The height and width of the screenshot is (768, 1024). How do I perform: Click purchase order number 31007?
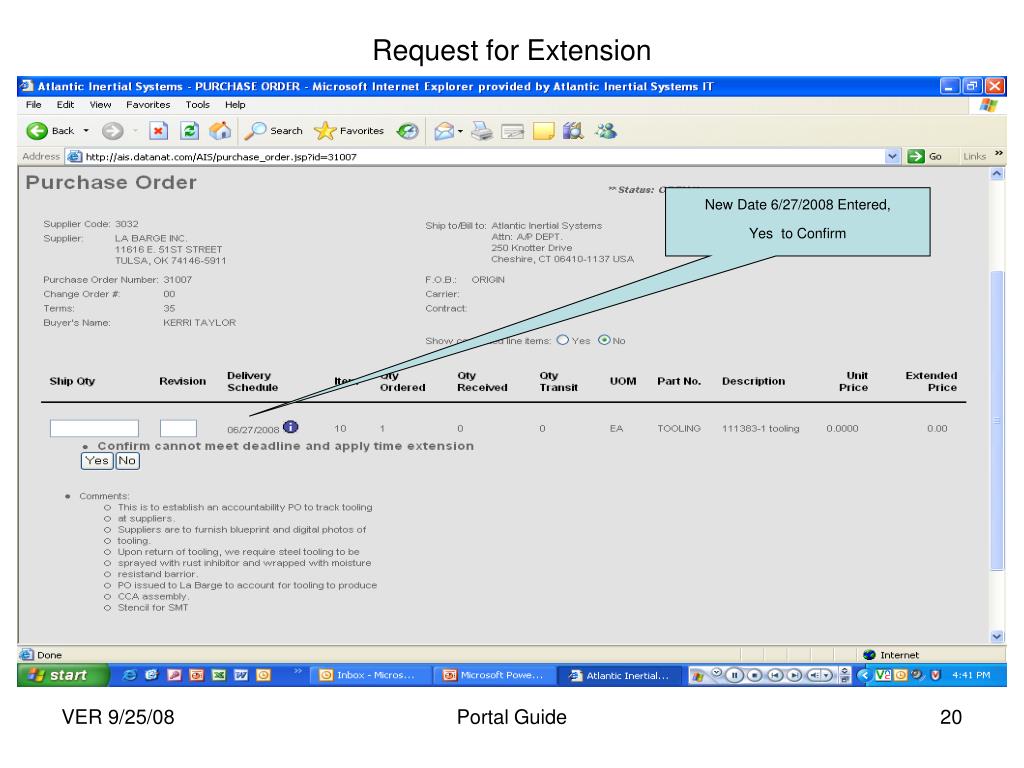coord(178,280)
